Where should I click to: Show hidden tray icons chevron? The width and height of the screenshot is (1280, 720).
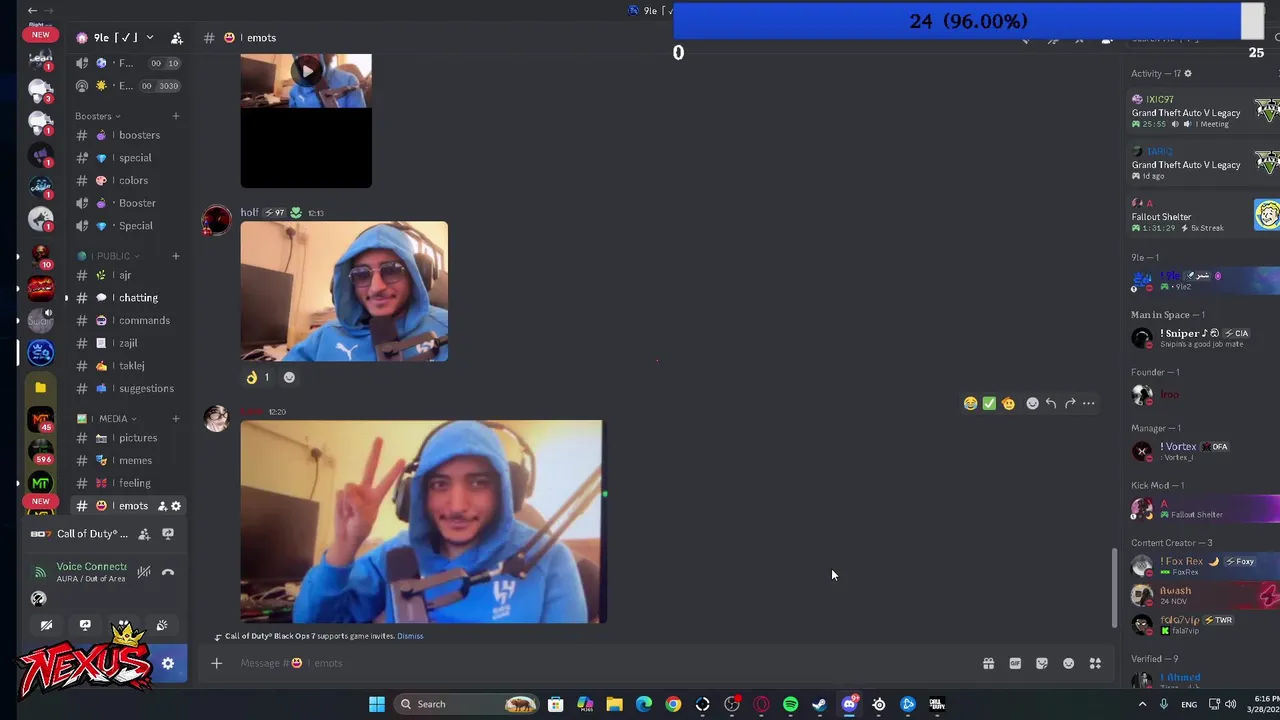pos(1142,704)
